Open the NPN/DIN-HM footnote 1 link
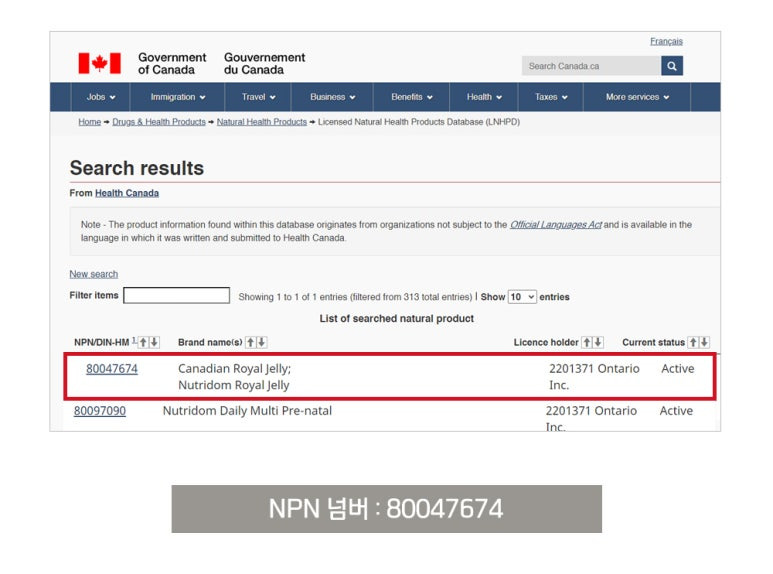Viewport: 773px width, 574px height. pos(134,340)
